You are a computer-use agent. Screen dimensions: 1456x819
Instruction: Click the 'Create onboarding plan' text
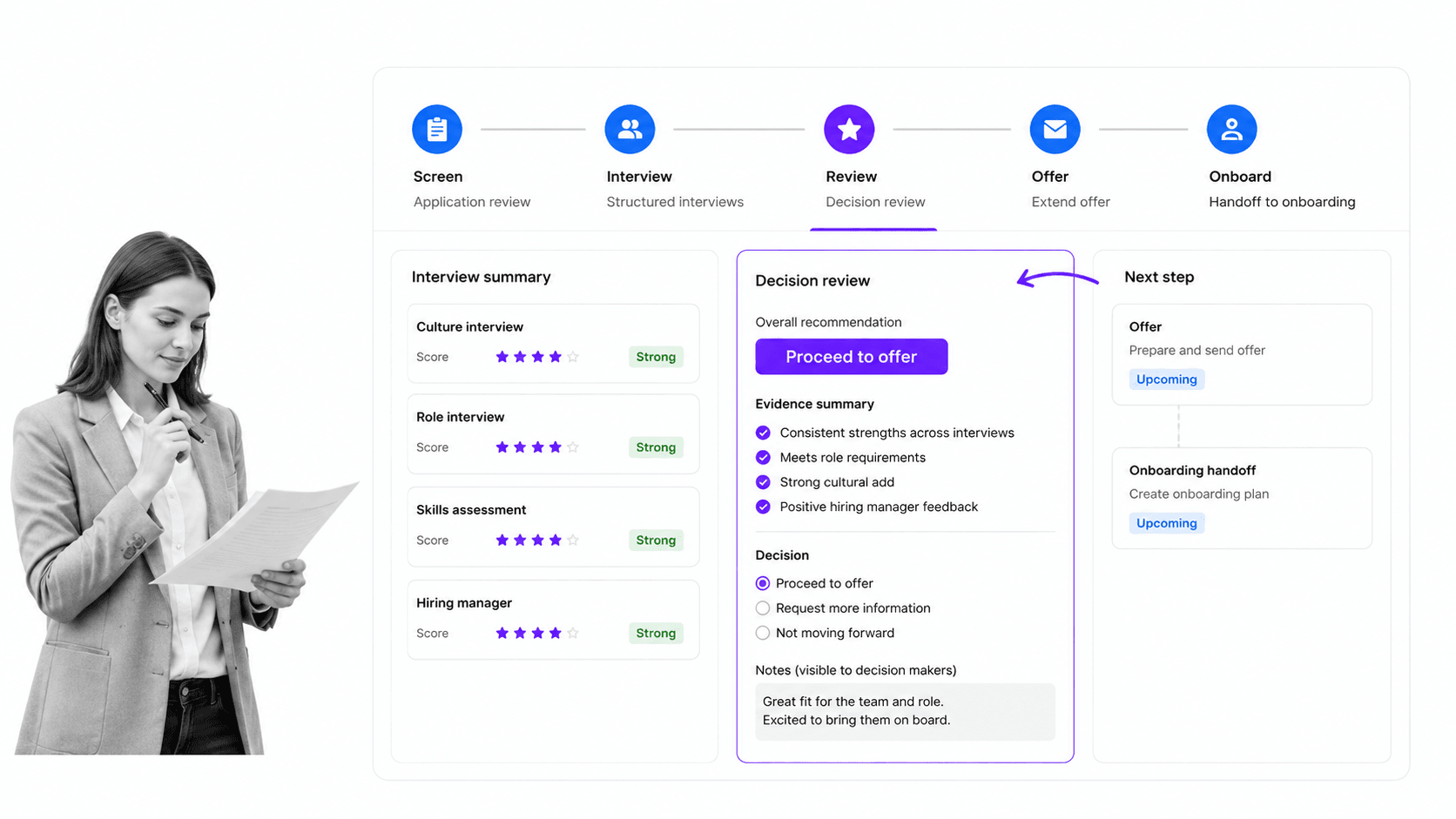1198,494
